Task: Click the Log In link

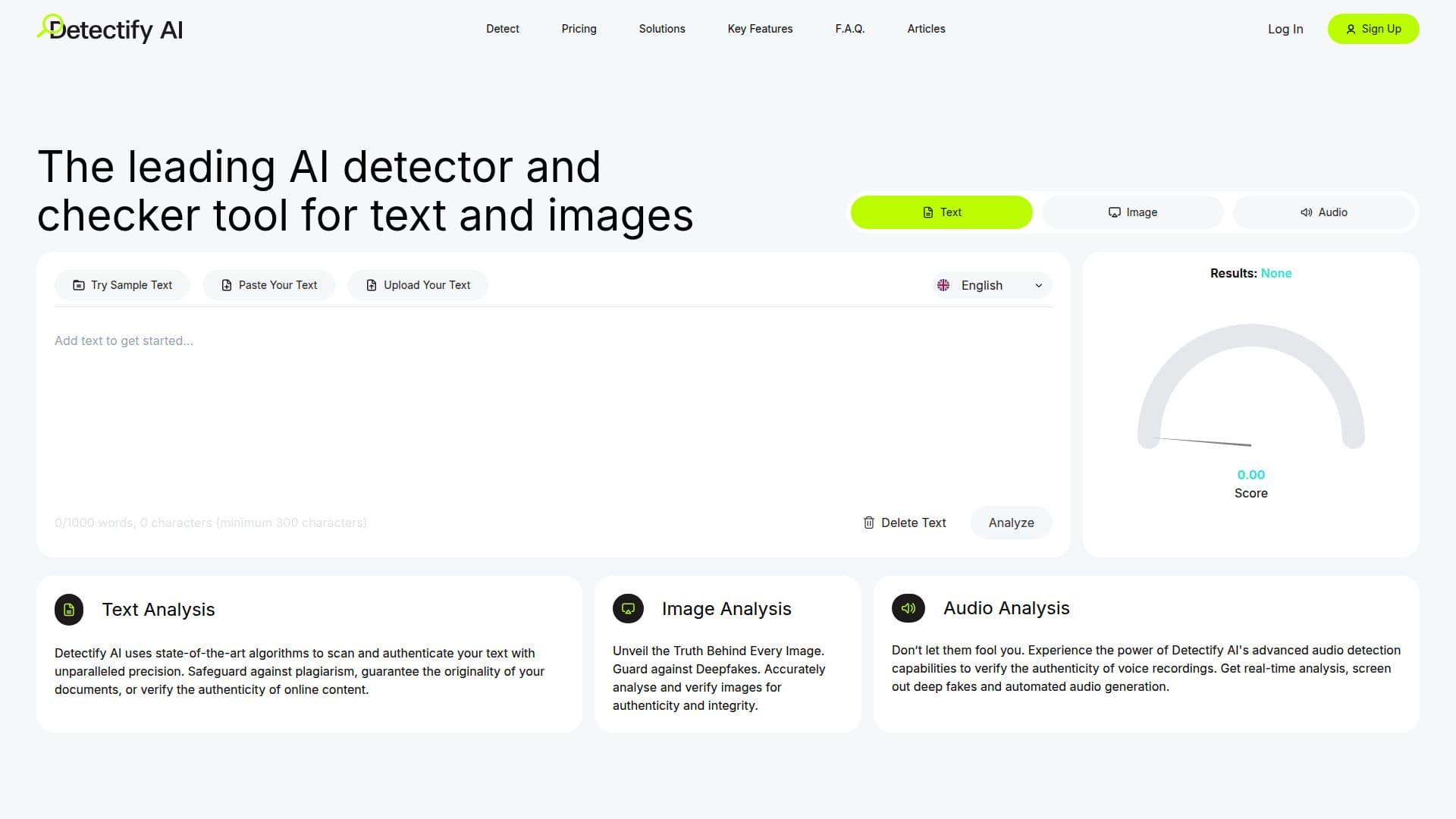Action: 1285,29
